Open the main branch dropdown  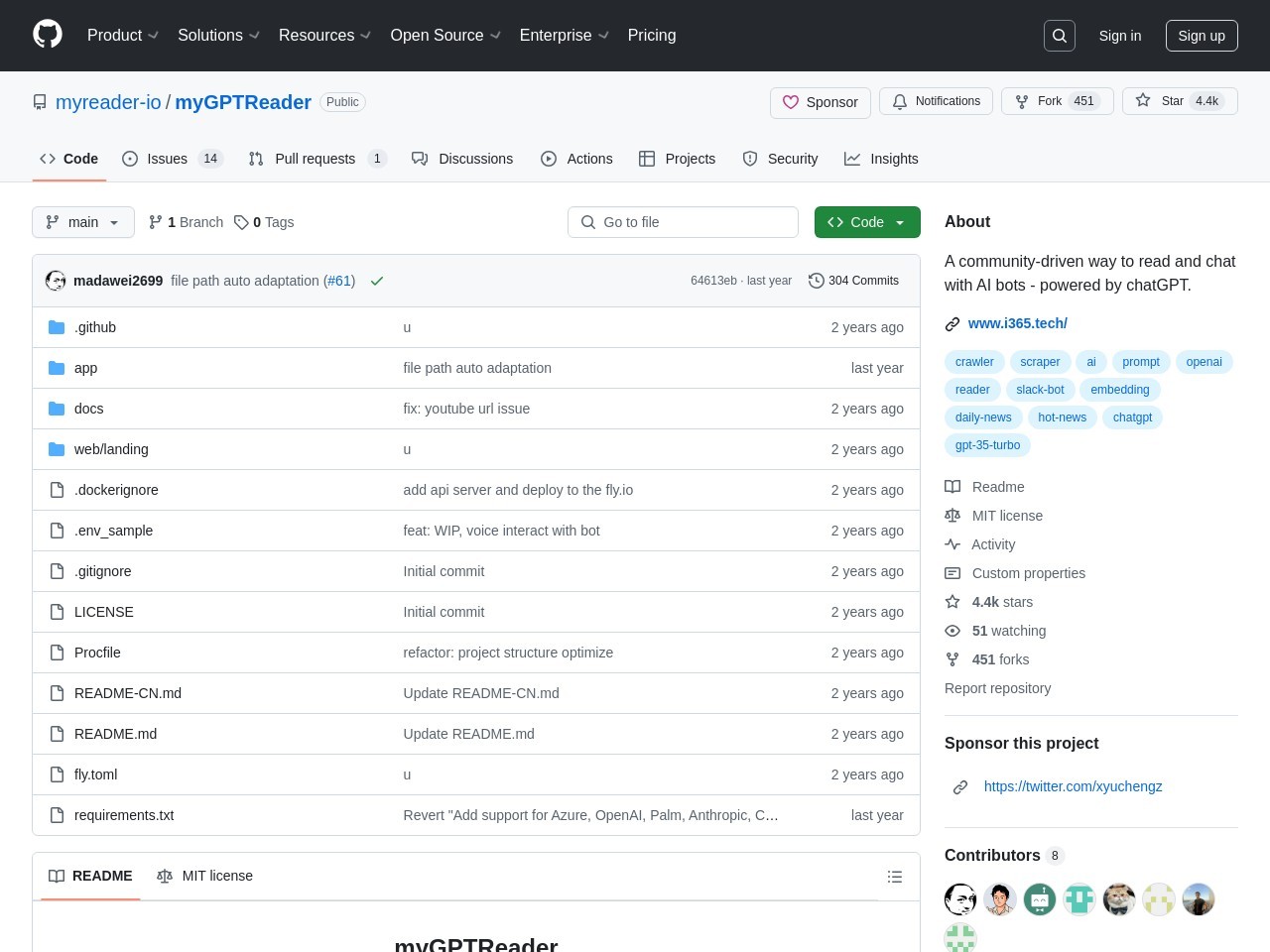coord(83,222)
